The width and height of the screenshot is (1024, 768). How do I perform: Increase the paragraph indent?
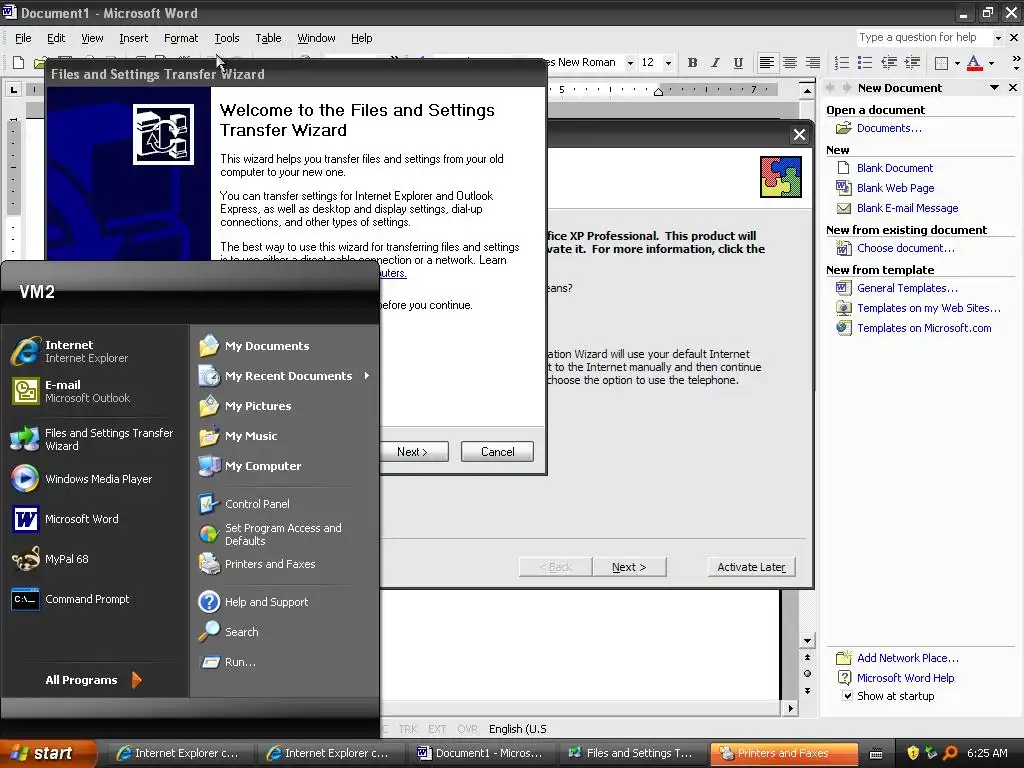[x=912, y=63]
